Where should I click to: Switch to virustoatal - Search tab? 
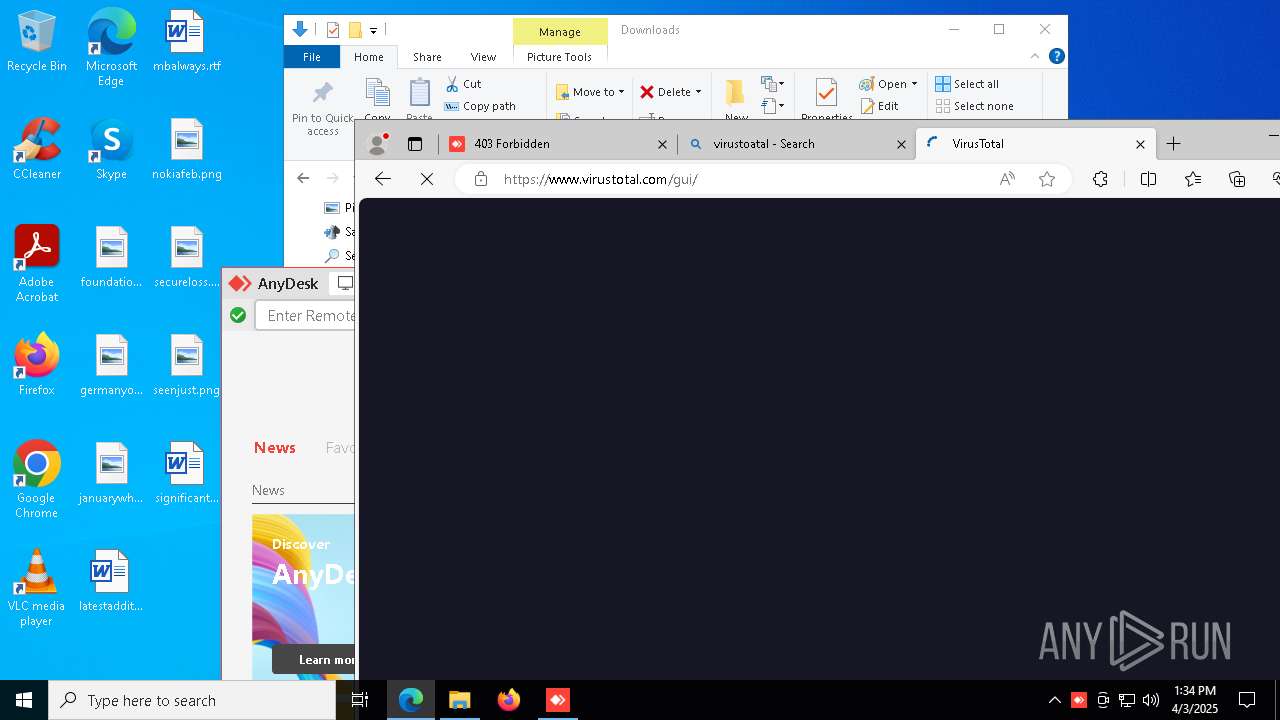796,144
